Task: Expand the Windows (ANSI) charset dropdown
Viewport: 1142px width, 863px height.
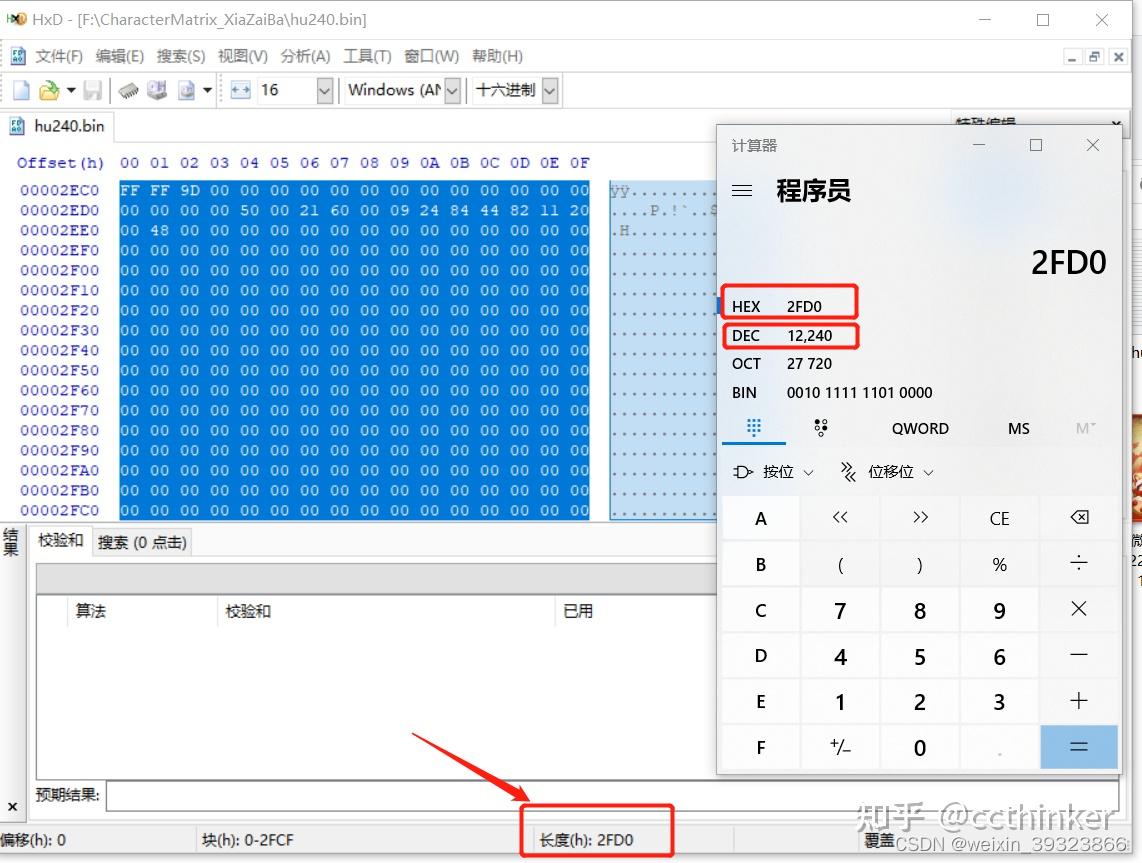Action: [x=452, y=91]
